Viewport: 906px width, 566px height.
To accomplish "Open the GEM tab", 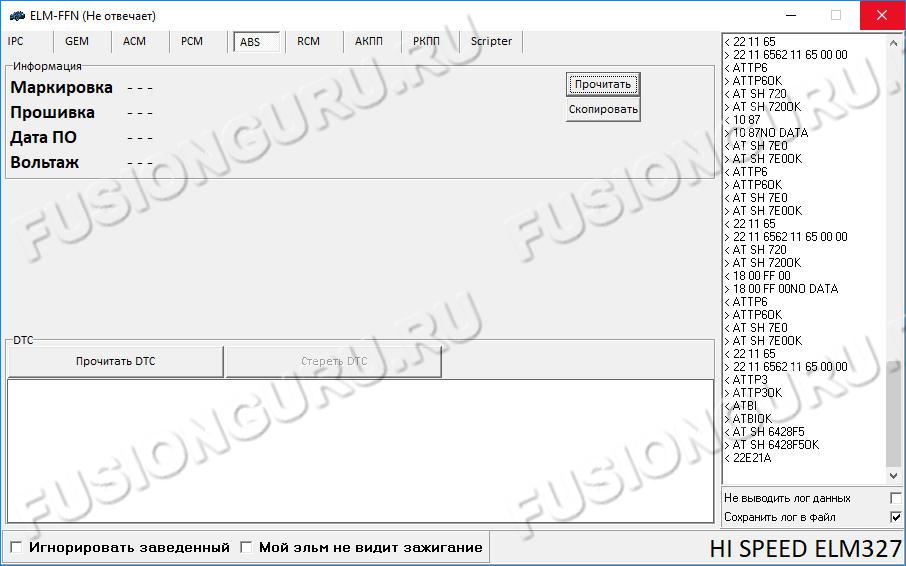I will 77,41.
